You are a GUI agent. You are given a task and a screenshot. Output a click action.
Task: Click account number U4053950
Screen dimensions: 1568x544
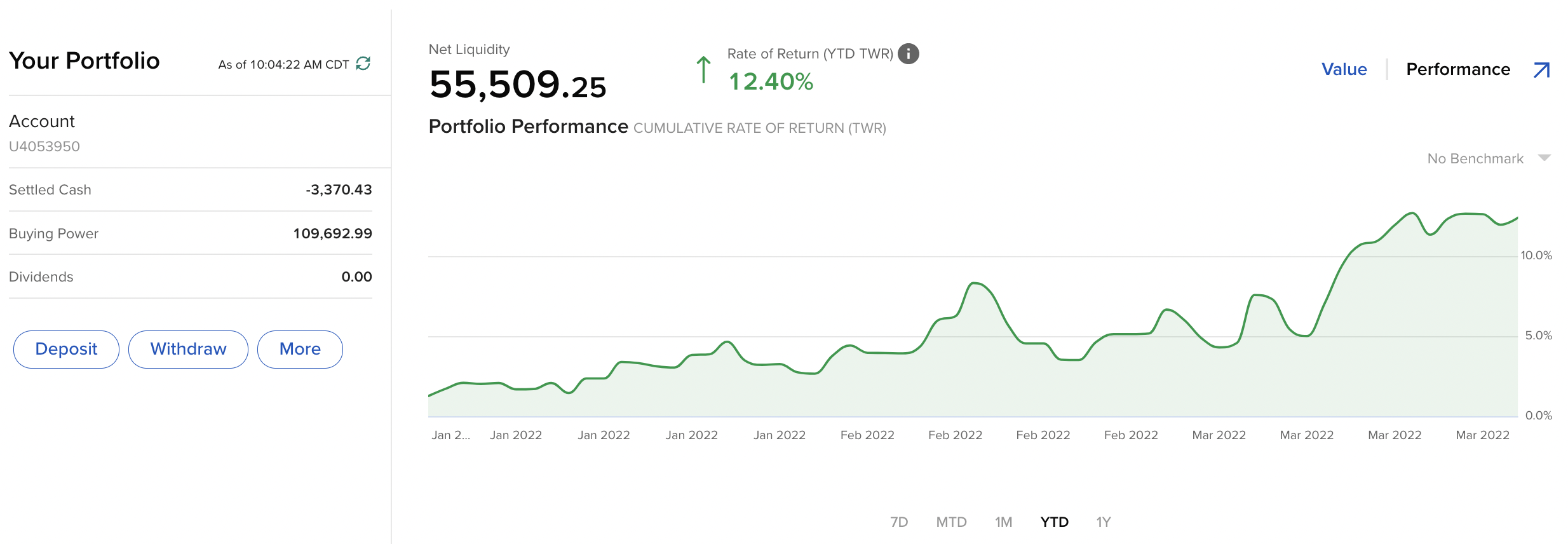[44, 146]
